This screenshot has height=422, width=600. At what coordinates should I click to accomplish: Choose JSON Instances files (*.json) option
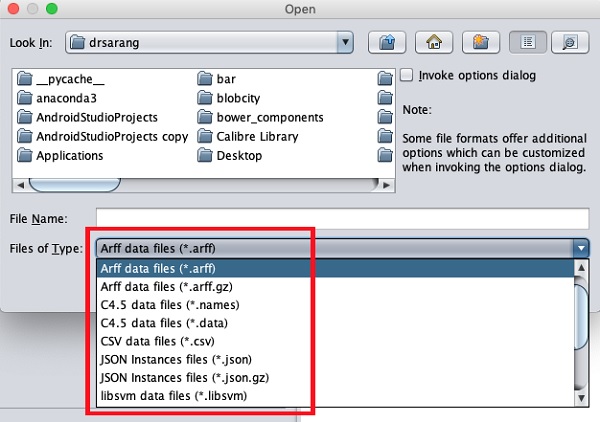point(335,359)
